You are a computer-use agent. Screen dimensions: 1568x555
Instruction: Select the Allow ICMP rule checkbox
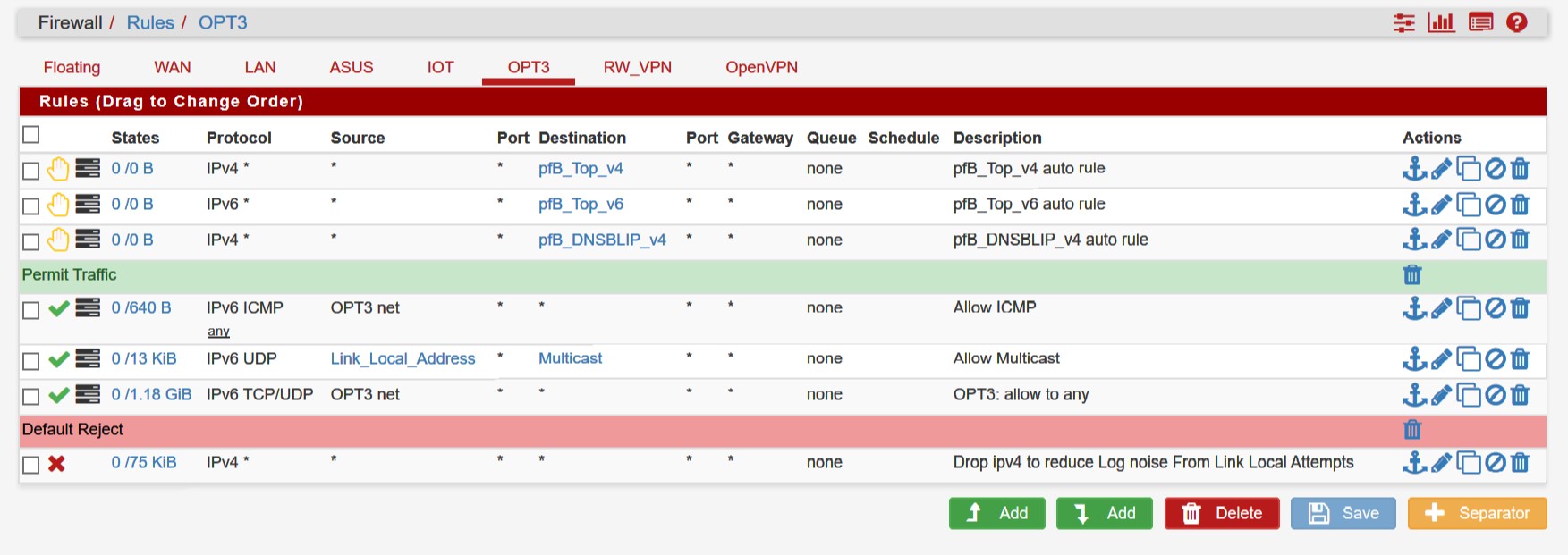point(31,310)
